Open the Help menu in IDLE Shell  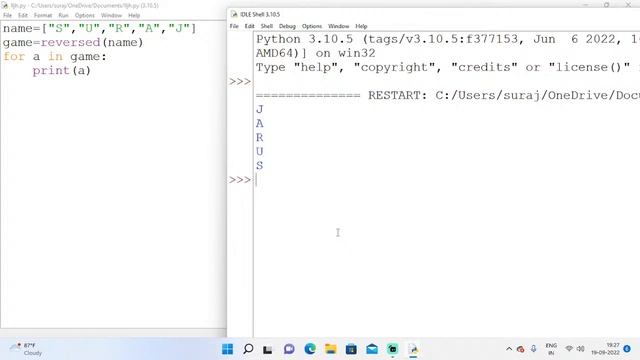(361, 26)
